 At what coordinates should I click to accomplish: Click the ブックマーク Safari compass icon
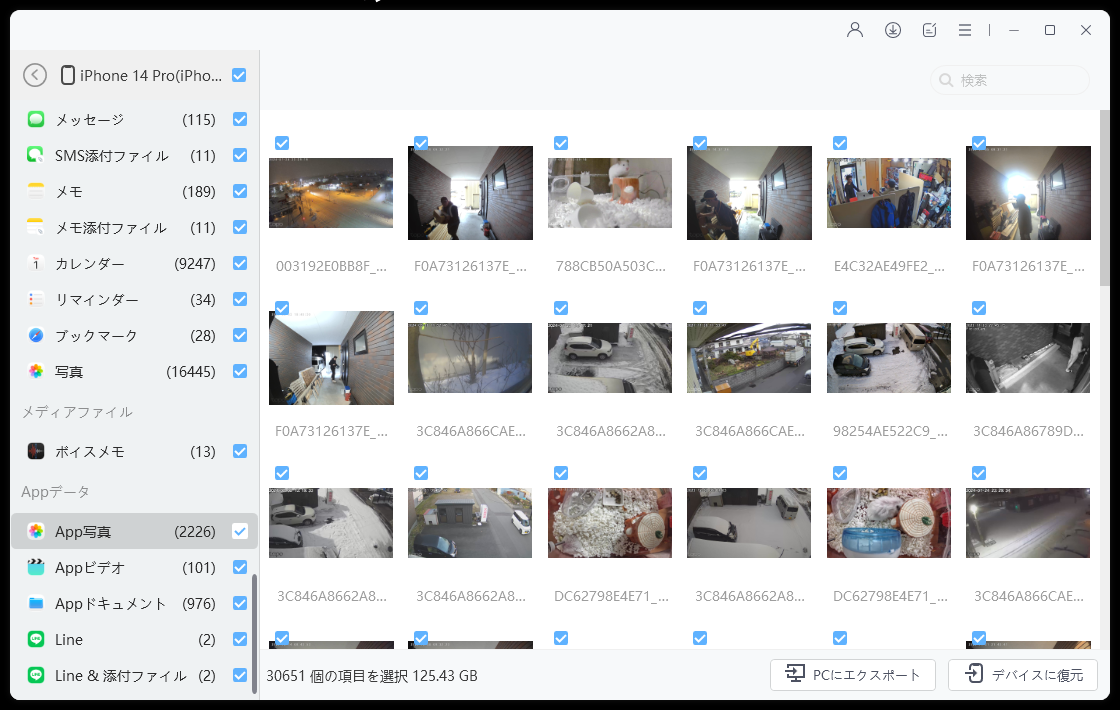point(36,335)
